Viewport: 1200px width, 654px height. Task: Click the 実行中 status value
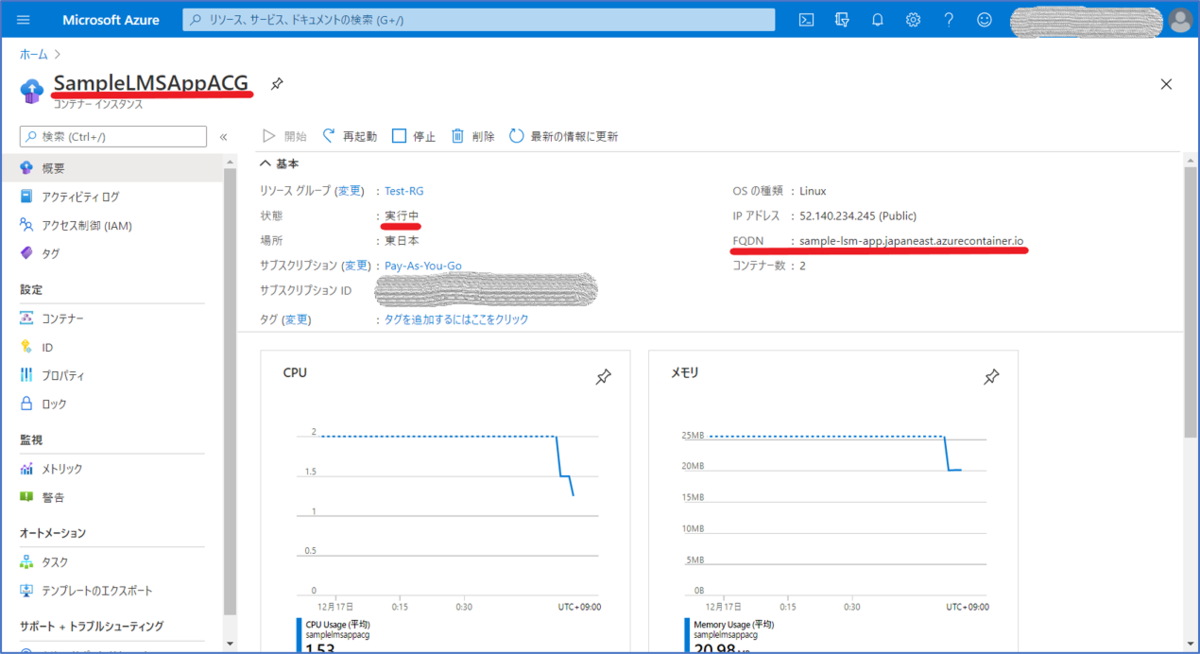402,215
